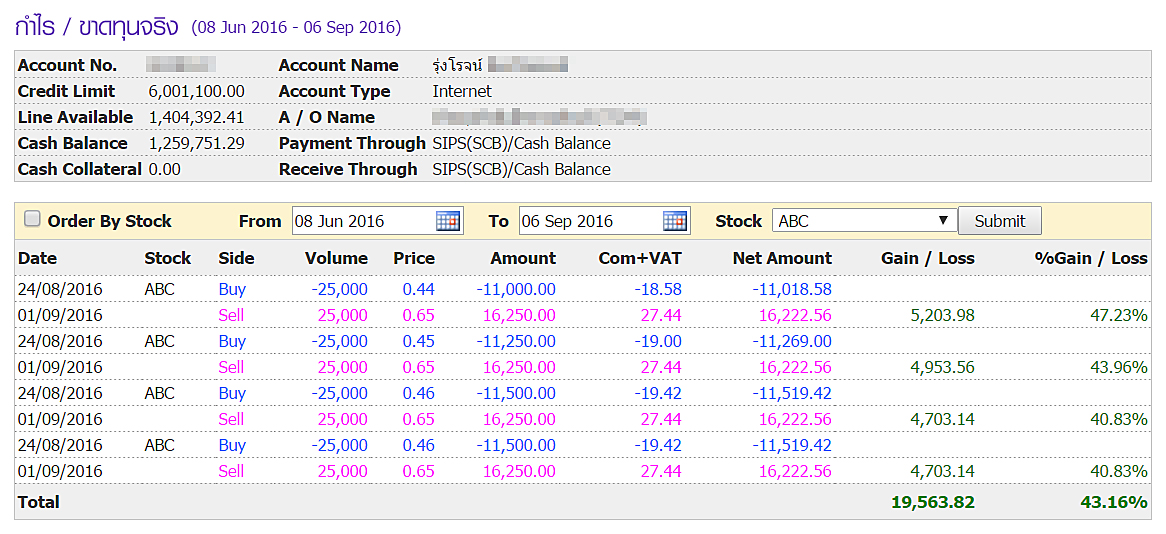Click the Submit button
1166x534 pixels.
[x=999, y=221]
